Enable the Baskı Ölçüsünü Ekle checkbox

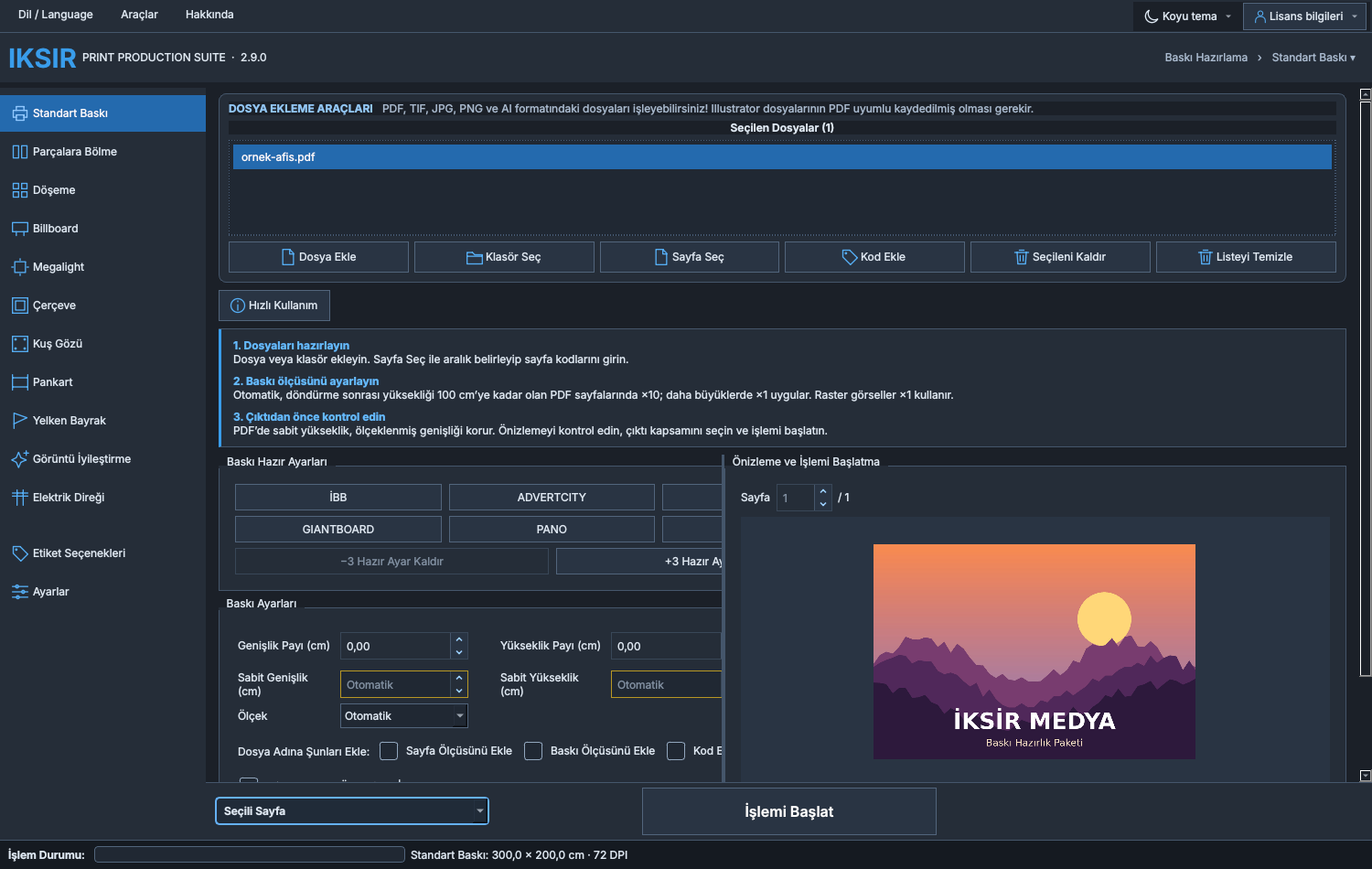[533, 751]
